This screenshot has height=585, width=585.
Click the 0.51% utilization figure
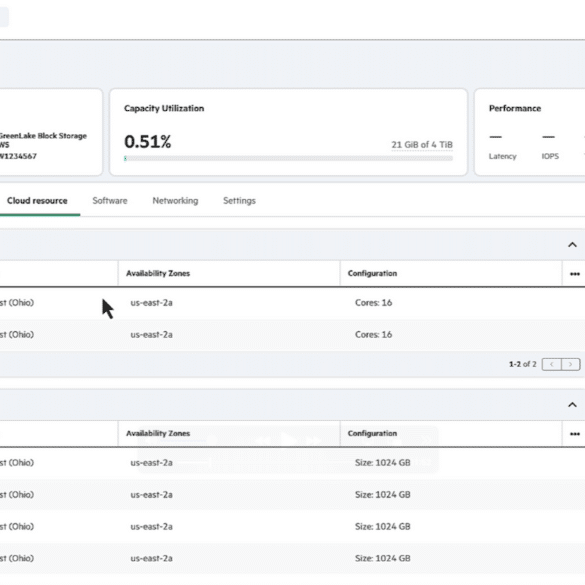coord(147,142)
